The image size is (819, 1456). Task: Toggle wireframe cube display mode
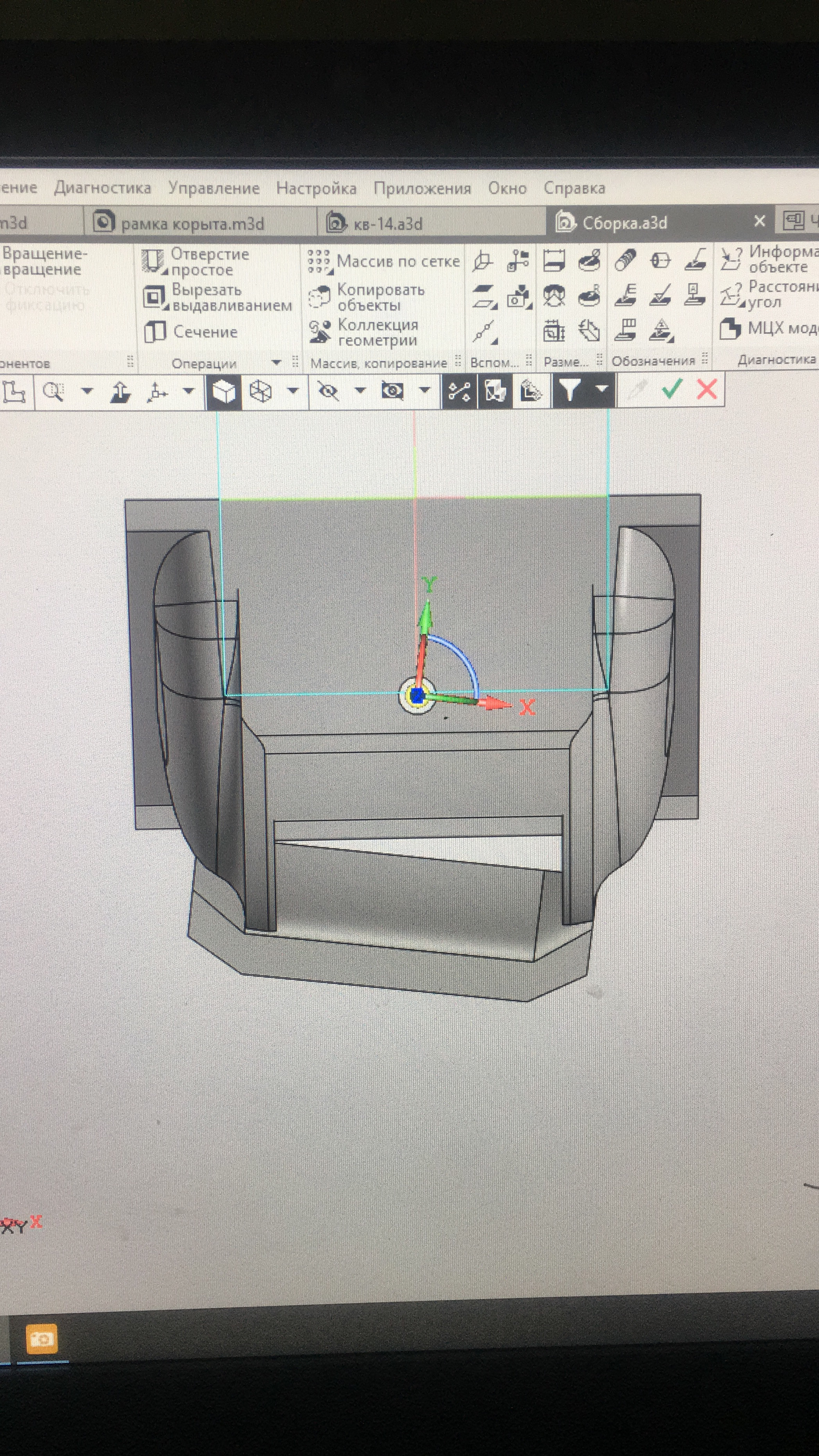point(260,391)
